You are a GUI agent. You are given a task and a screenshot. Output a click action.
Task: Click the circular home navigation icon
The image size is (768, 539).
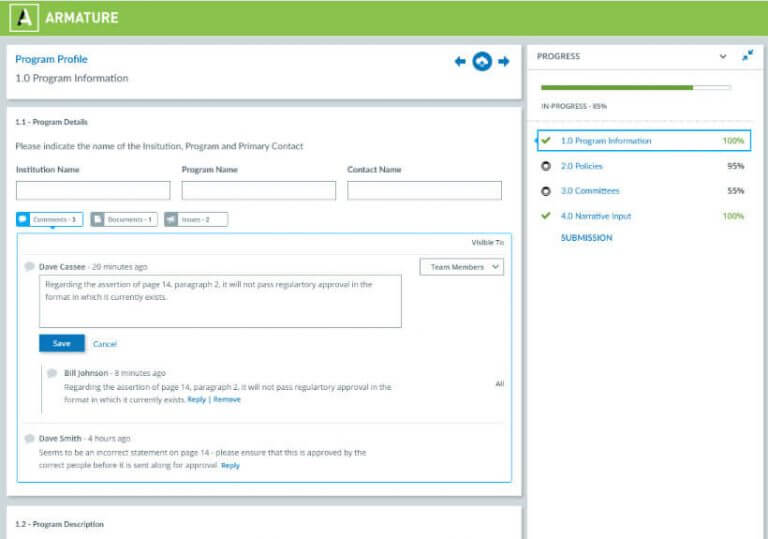482,61
